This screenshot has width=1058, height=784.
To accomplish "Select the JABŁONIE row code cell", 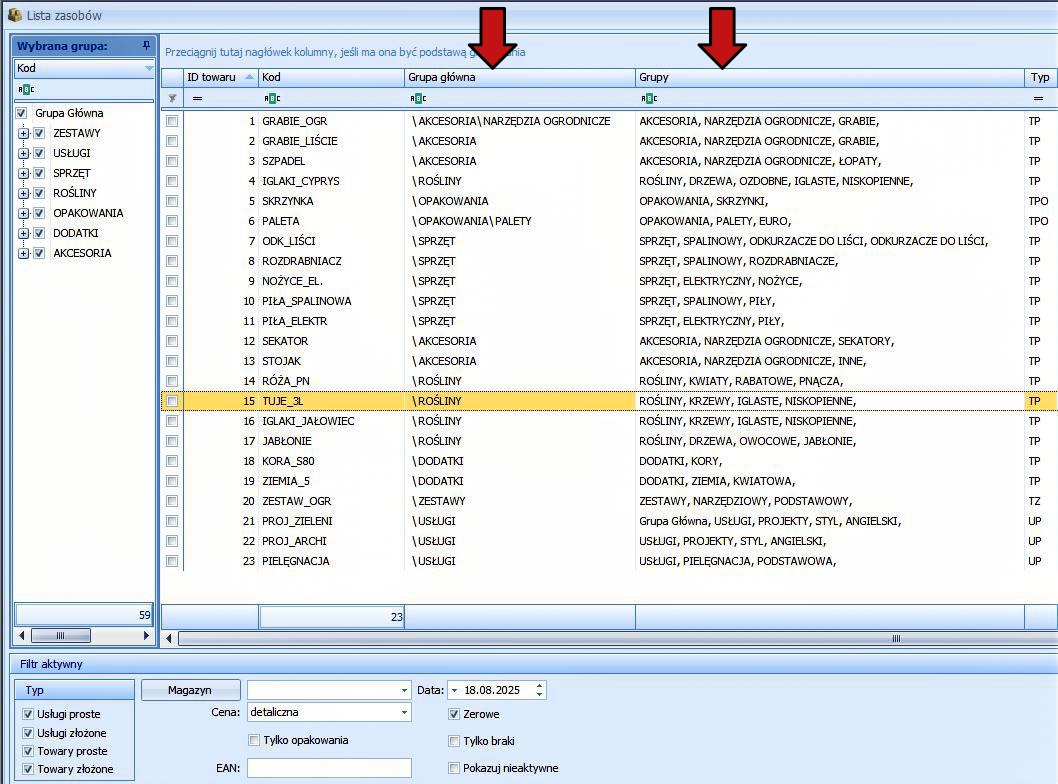I will point(331,441).
